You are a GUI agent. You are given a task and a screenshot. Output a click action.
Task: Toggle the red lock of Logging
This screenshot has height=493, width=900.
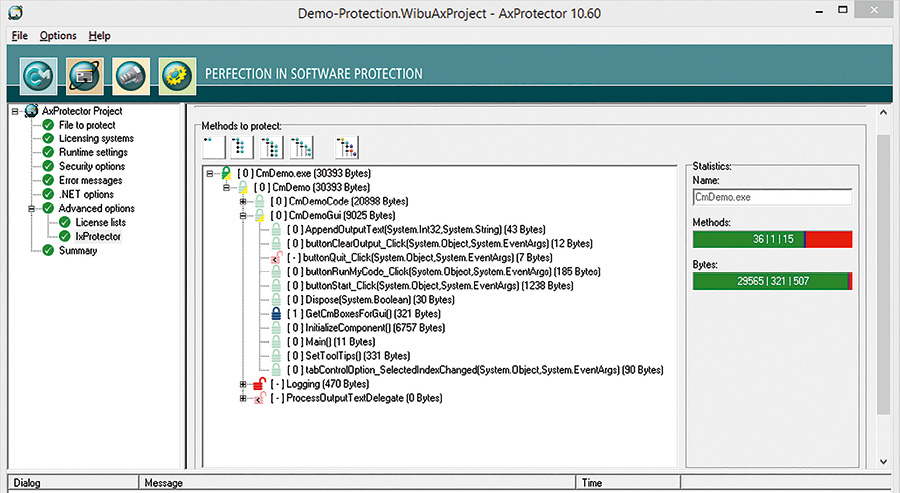click(x=259, y=383)
